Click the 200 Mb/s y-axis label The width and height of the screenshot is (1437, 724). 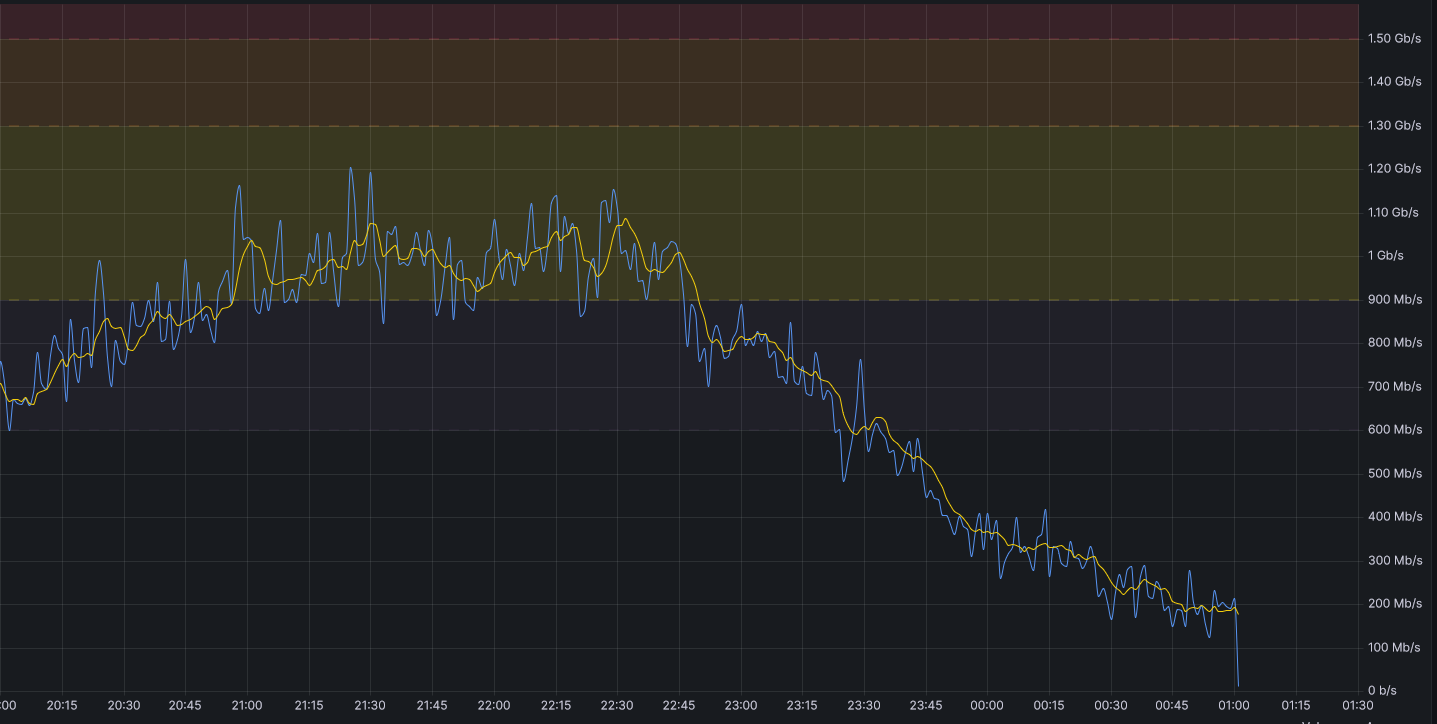tap(1394, 604)
